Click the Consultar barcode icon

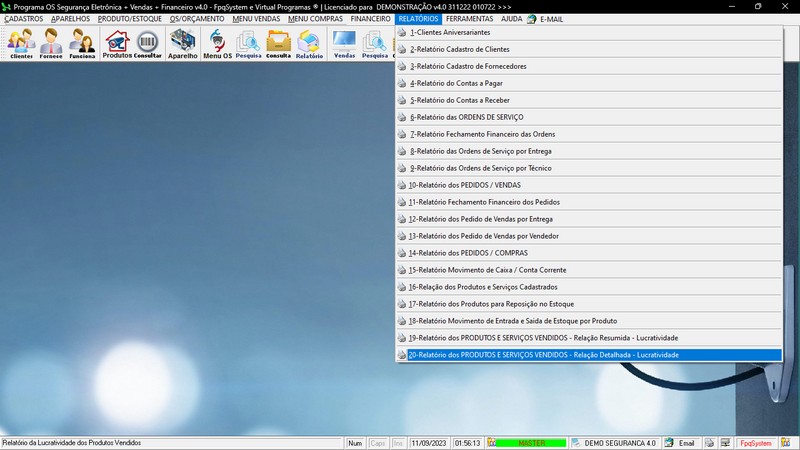(147, 43)
